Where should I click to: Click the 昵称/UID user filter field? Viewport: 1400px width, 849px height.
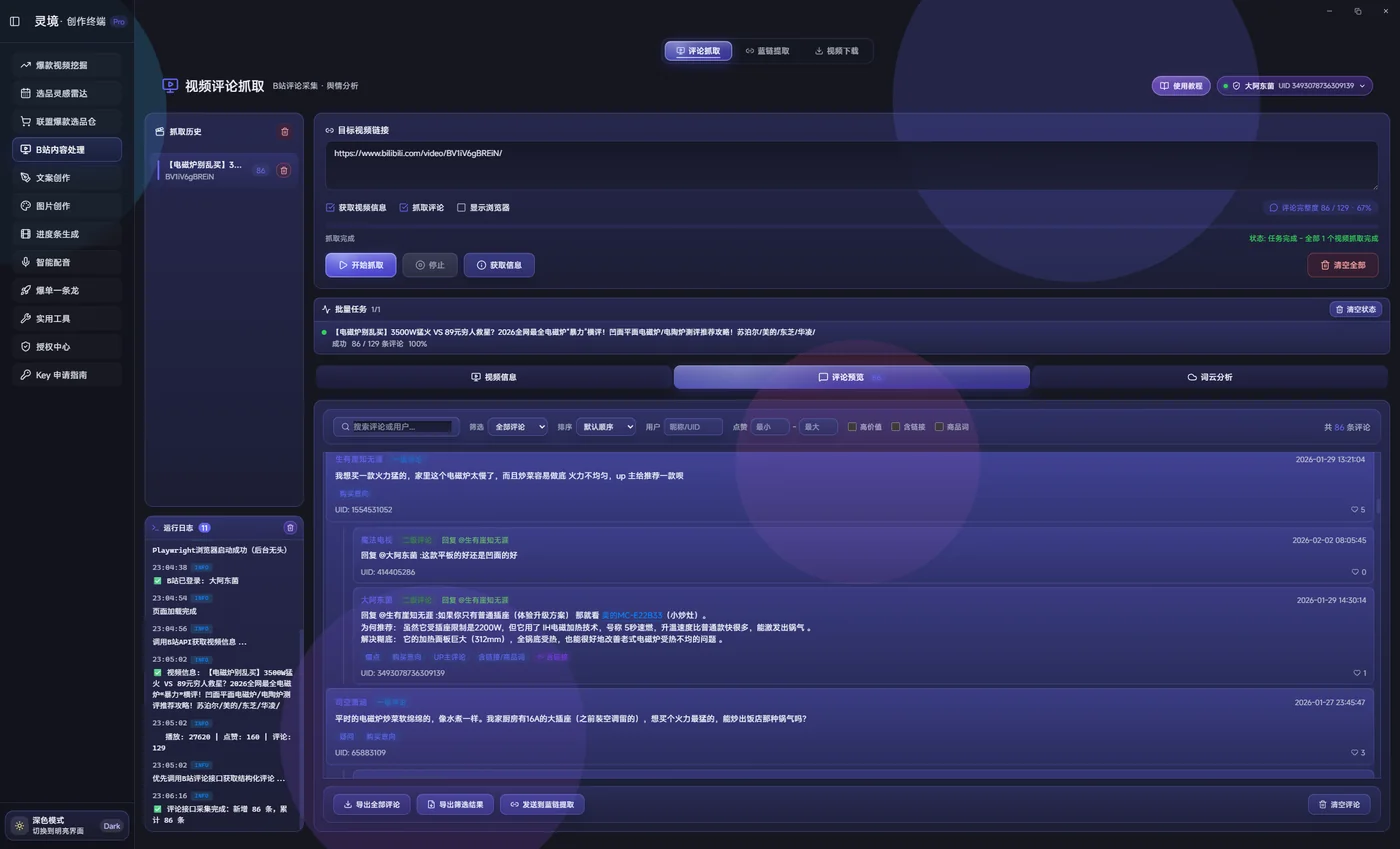pyautogui.click(x=693, y=427)
